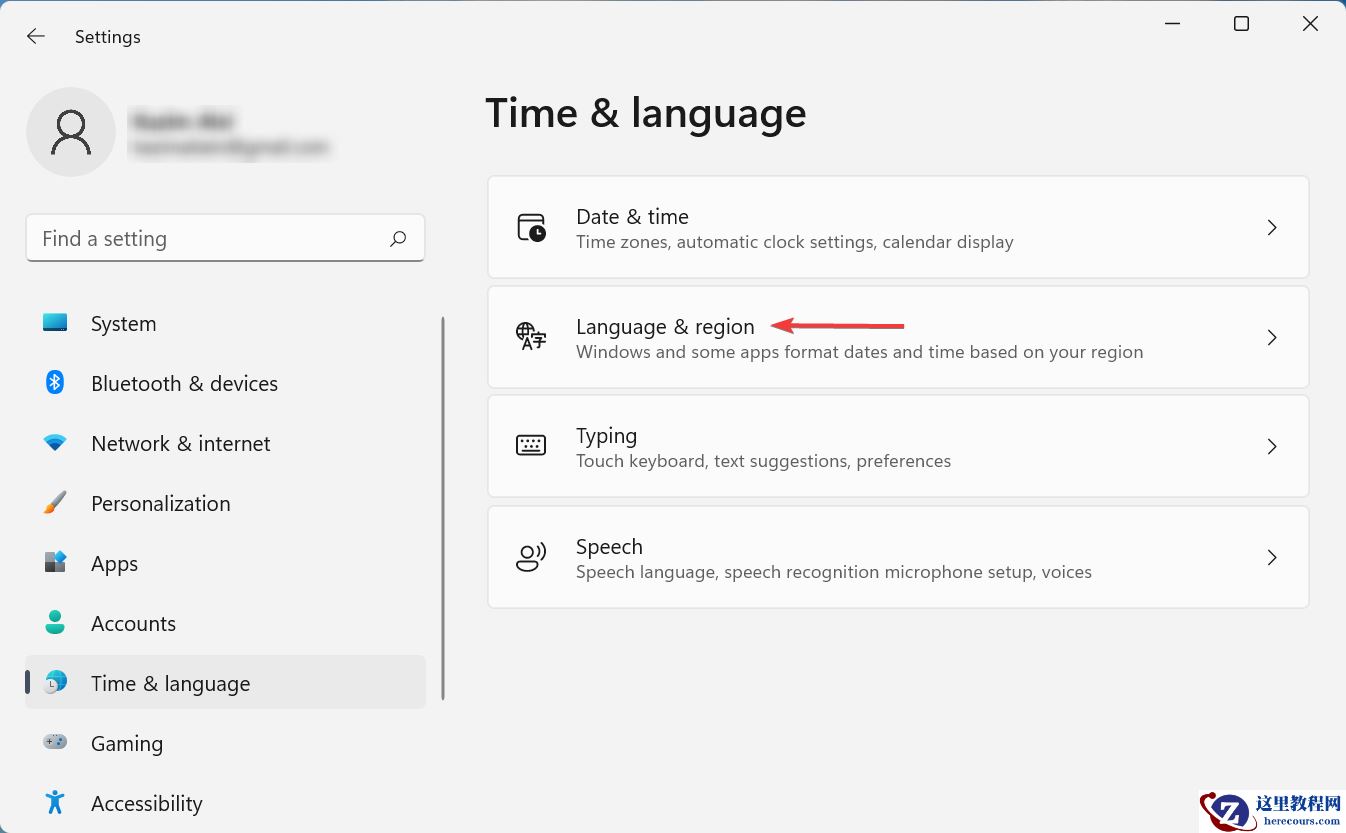
Task: Click the Gaming controller icon
Action: (x=55, y=742)
